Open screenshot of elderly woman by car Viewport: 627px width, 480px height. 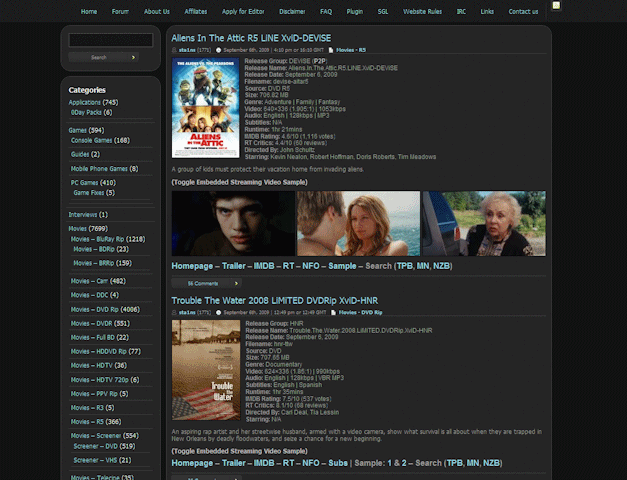(484, 223)
